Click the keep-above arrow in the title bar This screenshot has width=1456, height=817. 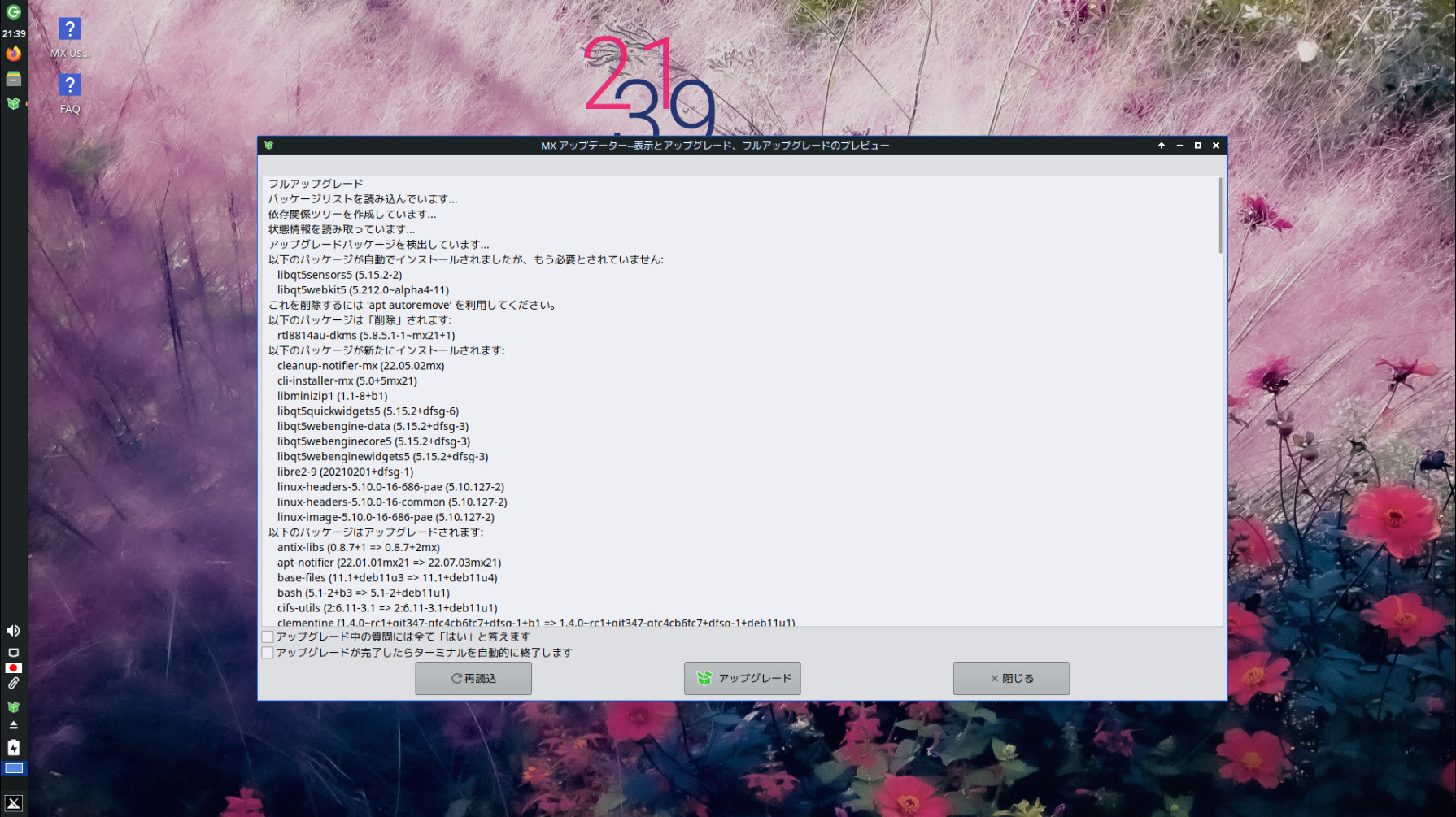1162,146
